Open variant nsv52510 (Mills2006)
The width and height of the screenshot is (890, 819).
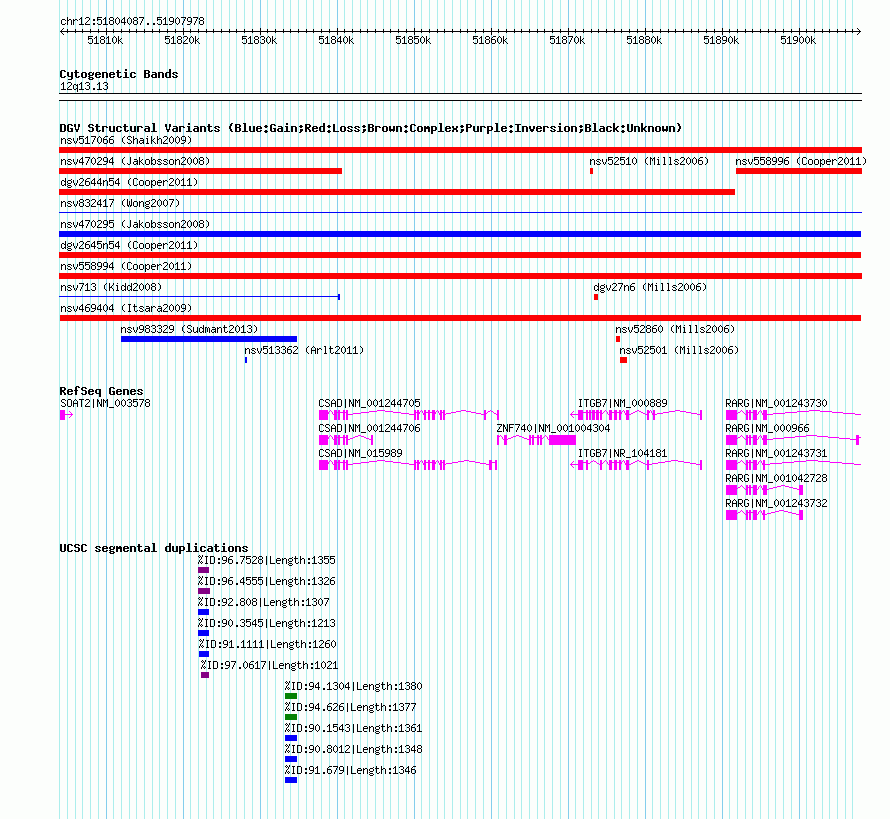pyautogui.click(x=591, y=171)
